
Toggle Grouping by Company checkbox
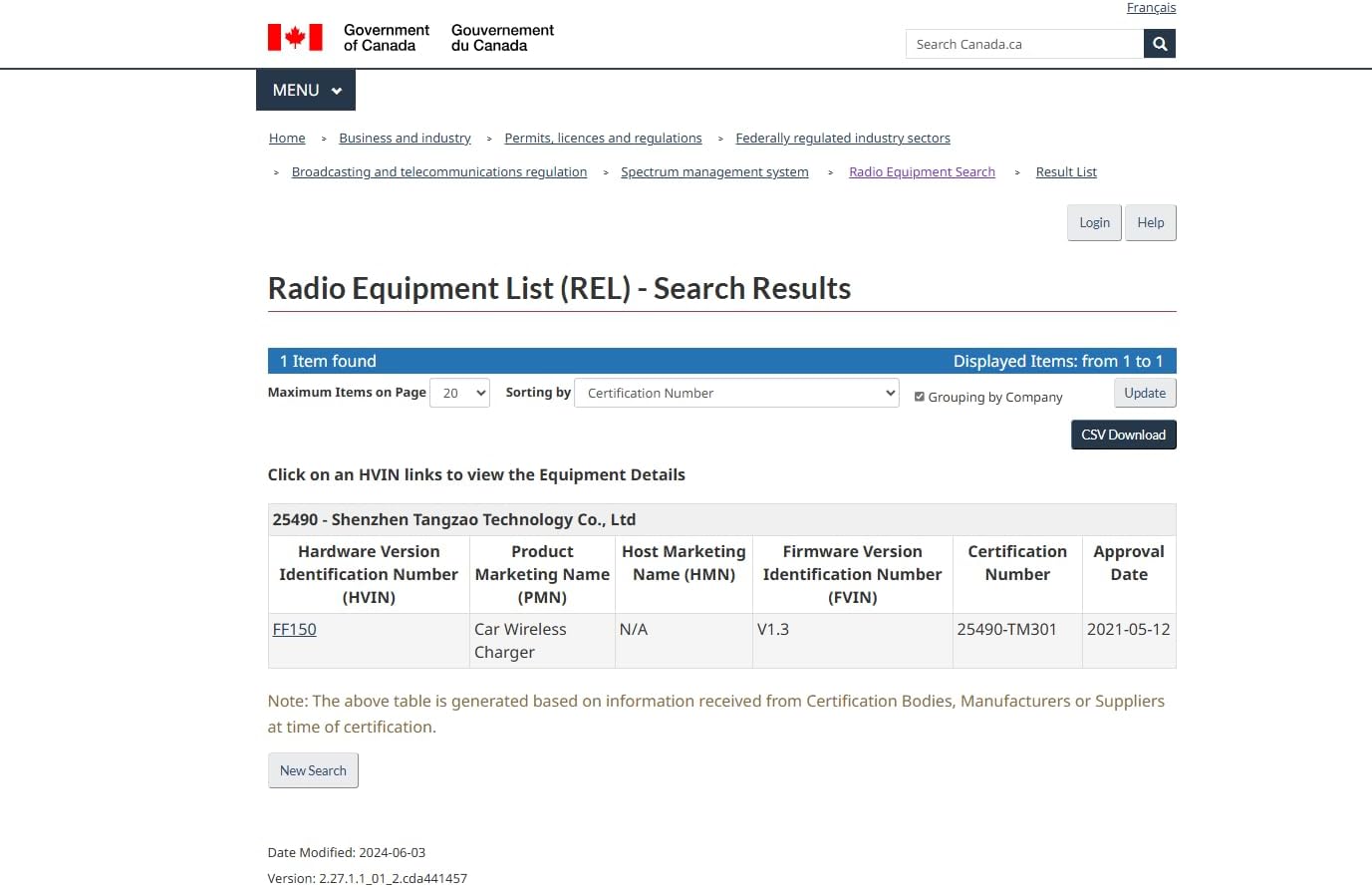click(x=920, y=397)
